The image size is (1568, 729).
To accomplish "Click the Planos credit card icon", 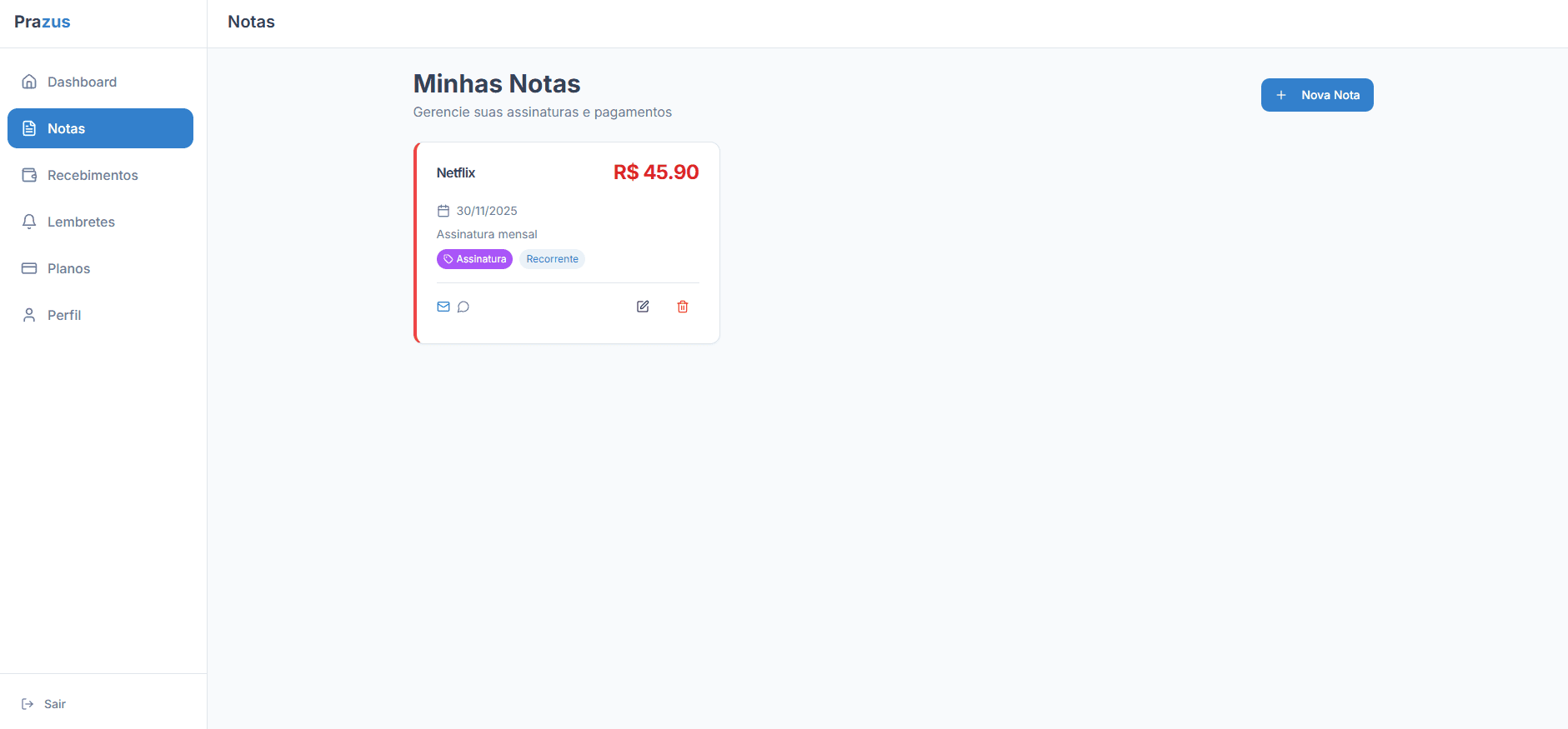I will pos(29,268).
